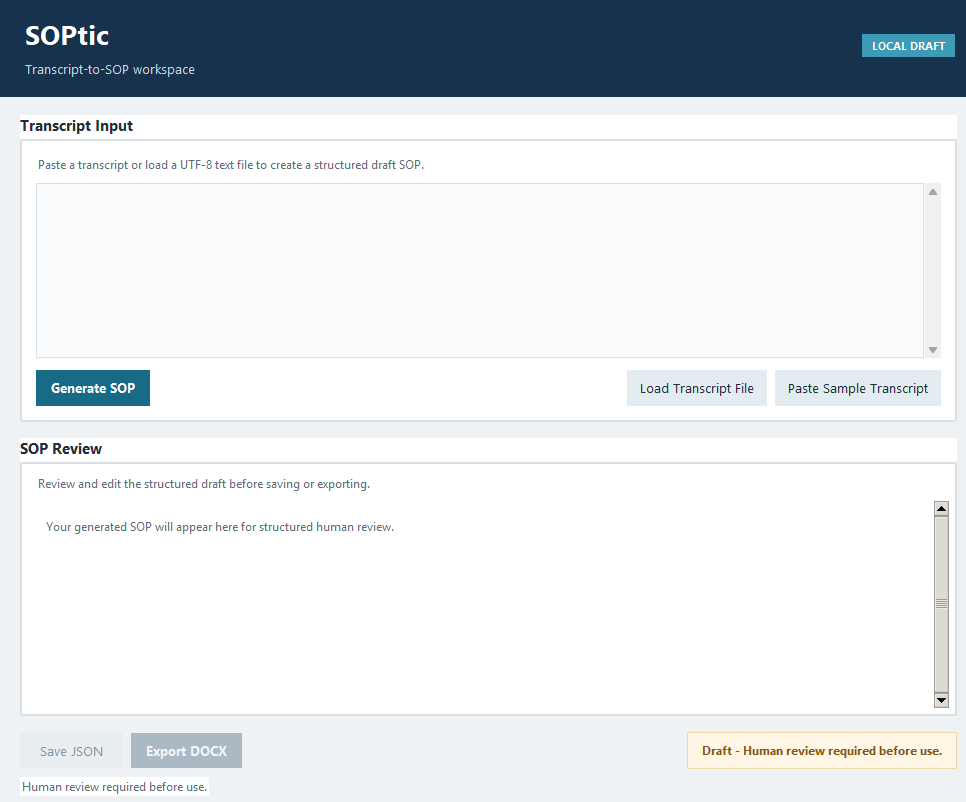Click the SOPtic app title
Image resolution: width=966 pixels, height=802 pixels.
click(x=67, y=36)
